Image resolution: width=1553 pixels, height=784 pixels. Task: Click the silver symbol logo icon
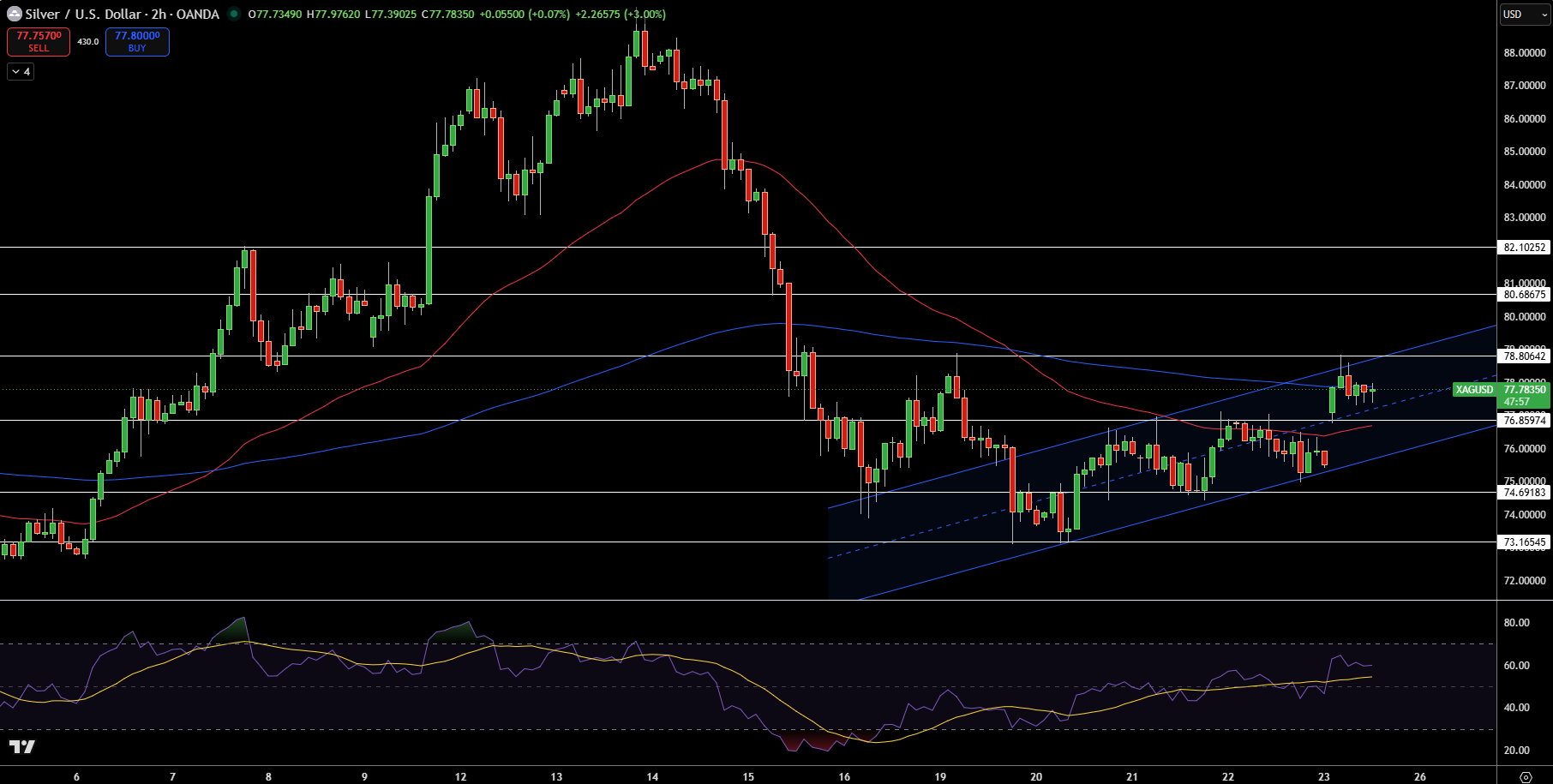tap(15, 14)
